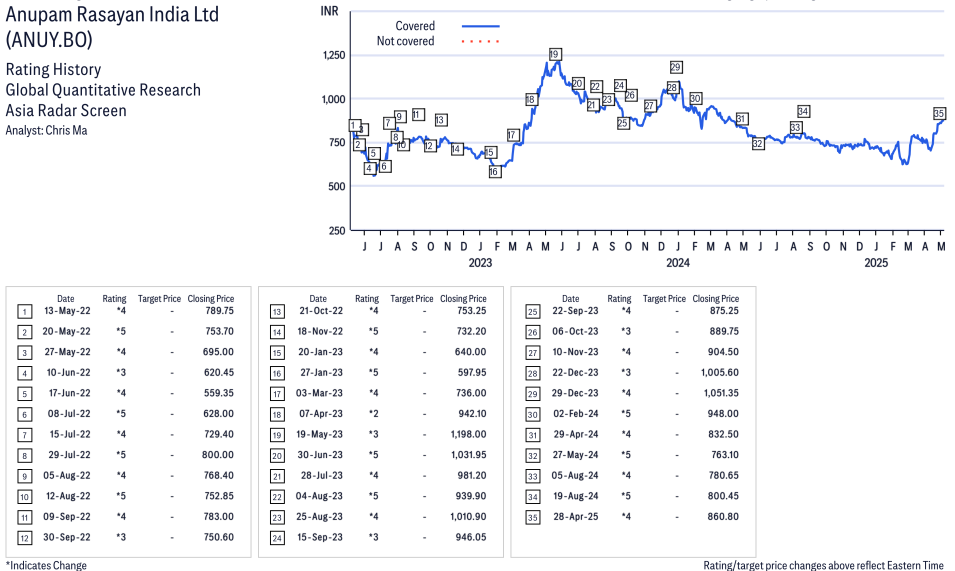Select chart marker 13 on the graph

[441, 120]
